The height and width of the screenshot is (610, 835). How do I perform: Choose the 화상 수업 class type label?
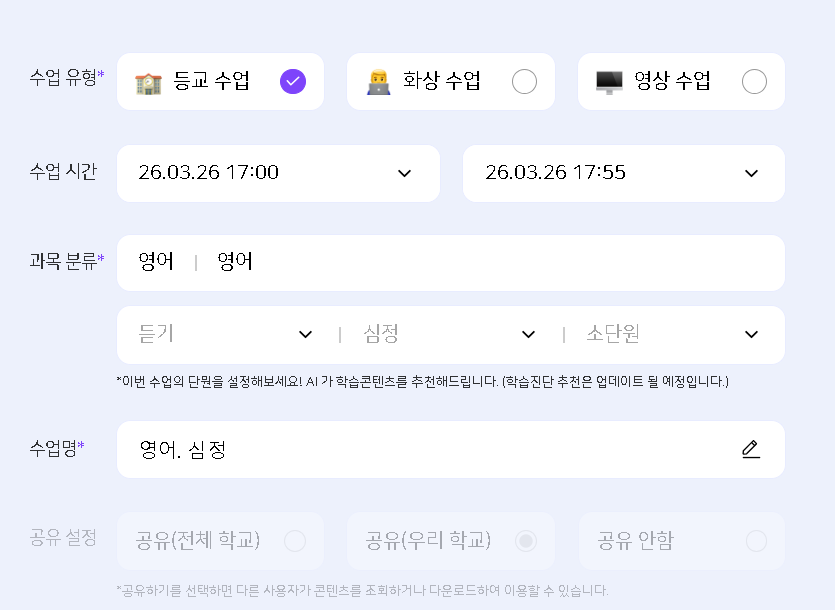442,82
